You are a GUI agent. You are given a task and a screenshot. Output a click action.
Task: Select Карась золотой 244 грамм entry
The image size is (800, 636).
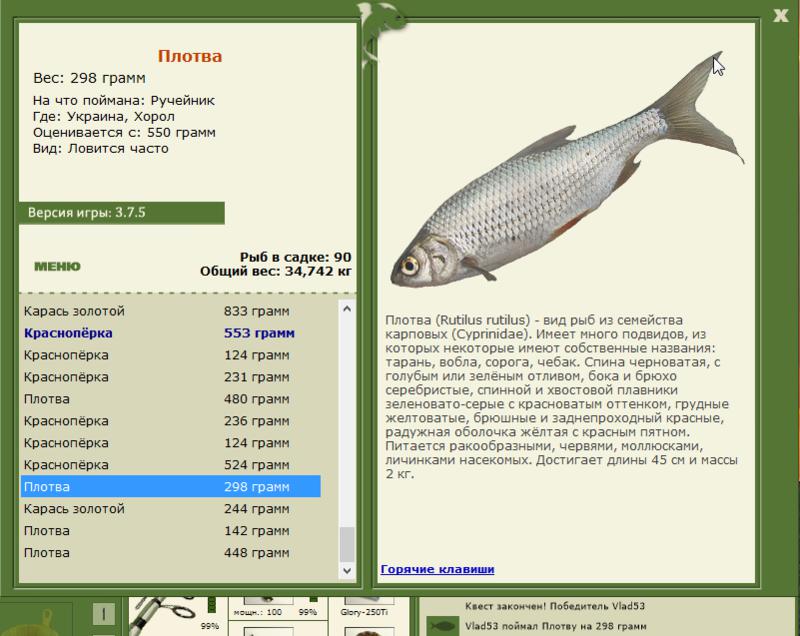tap(171, 508)
